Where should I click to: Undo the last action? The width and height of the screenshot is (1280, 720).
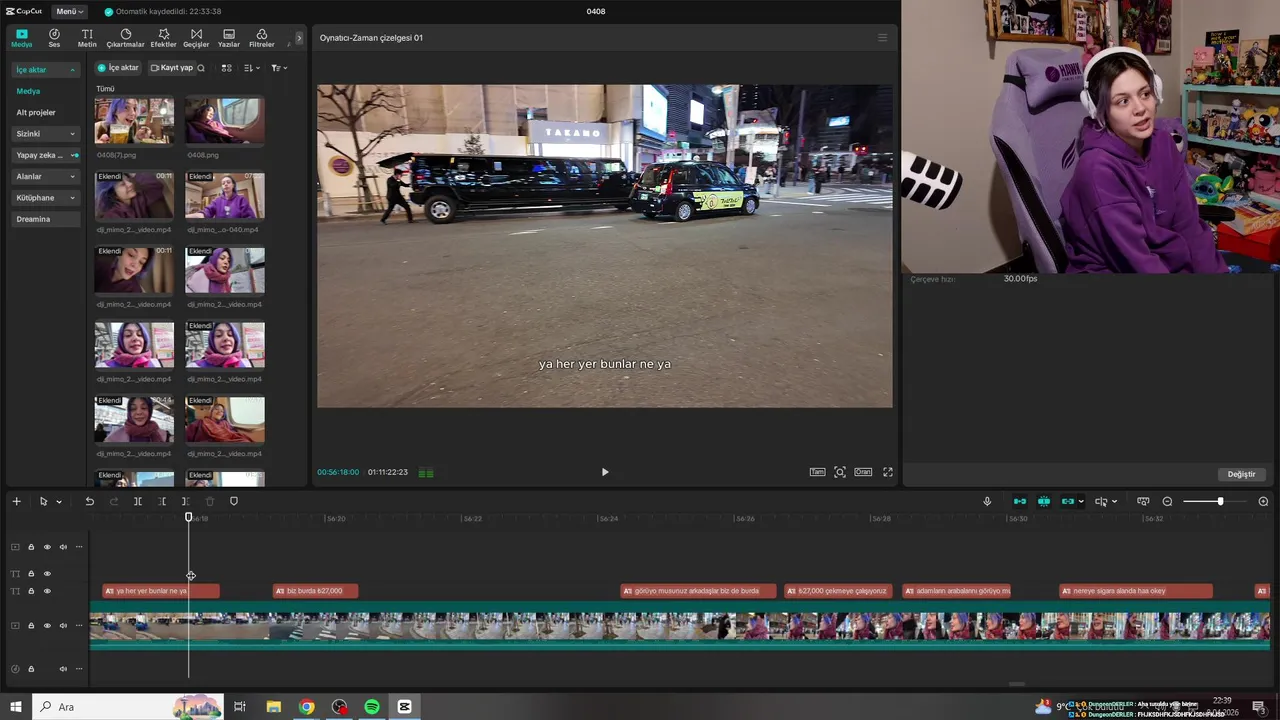pos(89,501)
